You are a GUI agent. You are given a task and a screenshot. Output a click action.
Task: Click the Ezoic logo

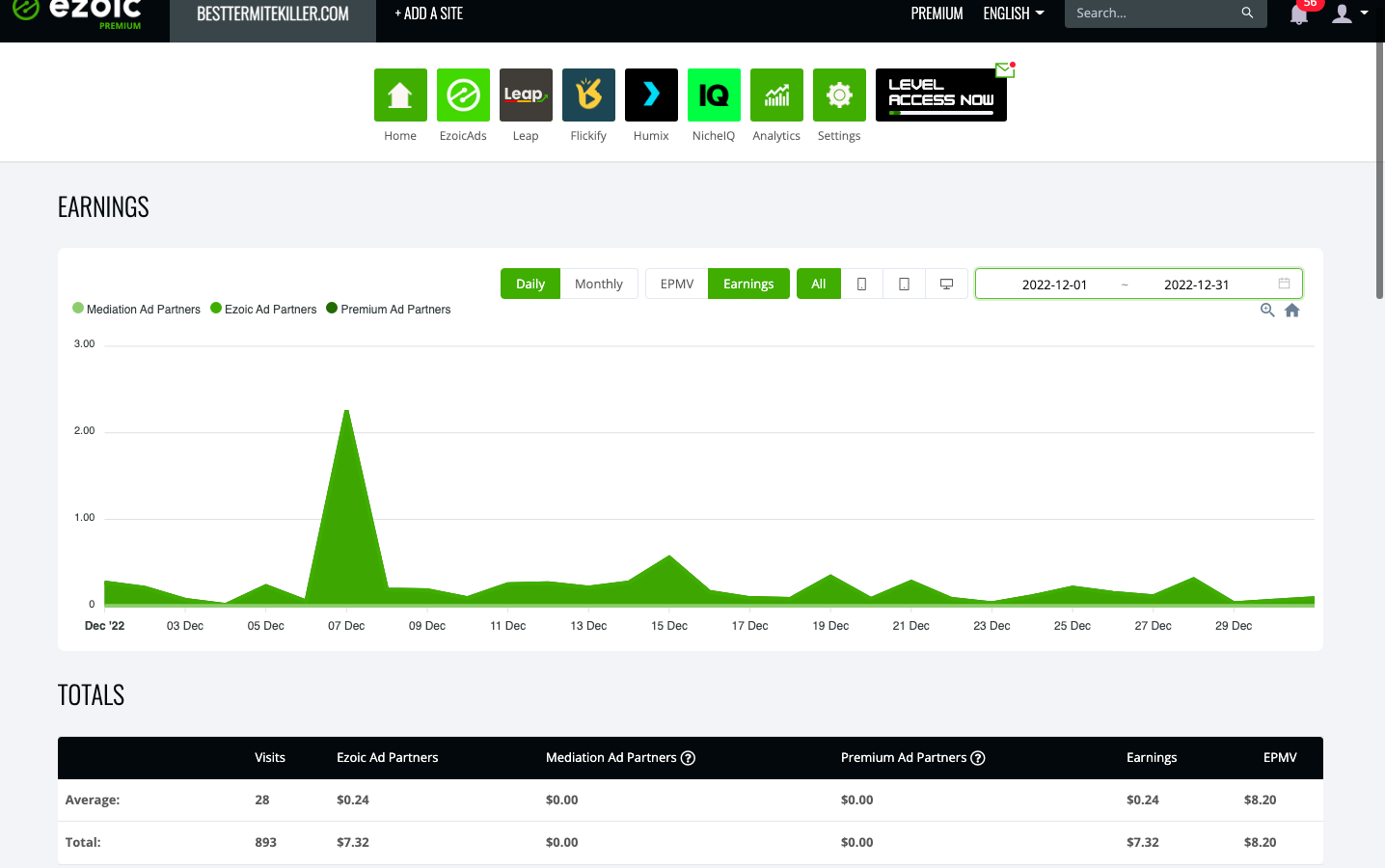coord(77,13)
